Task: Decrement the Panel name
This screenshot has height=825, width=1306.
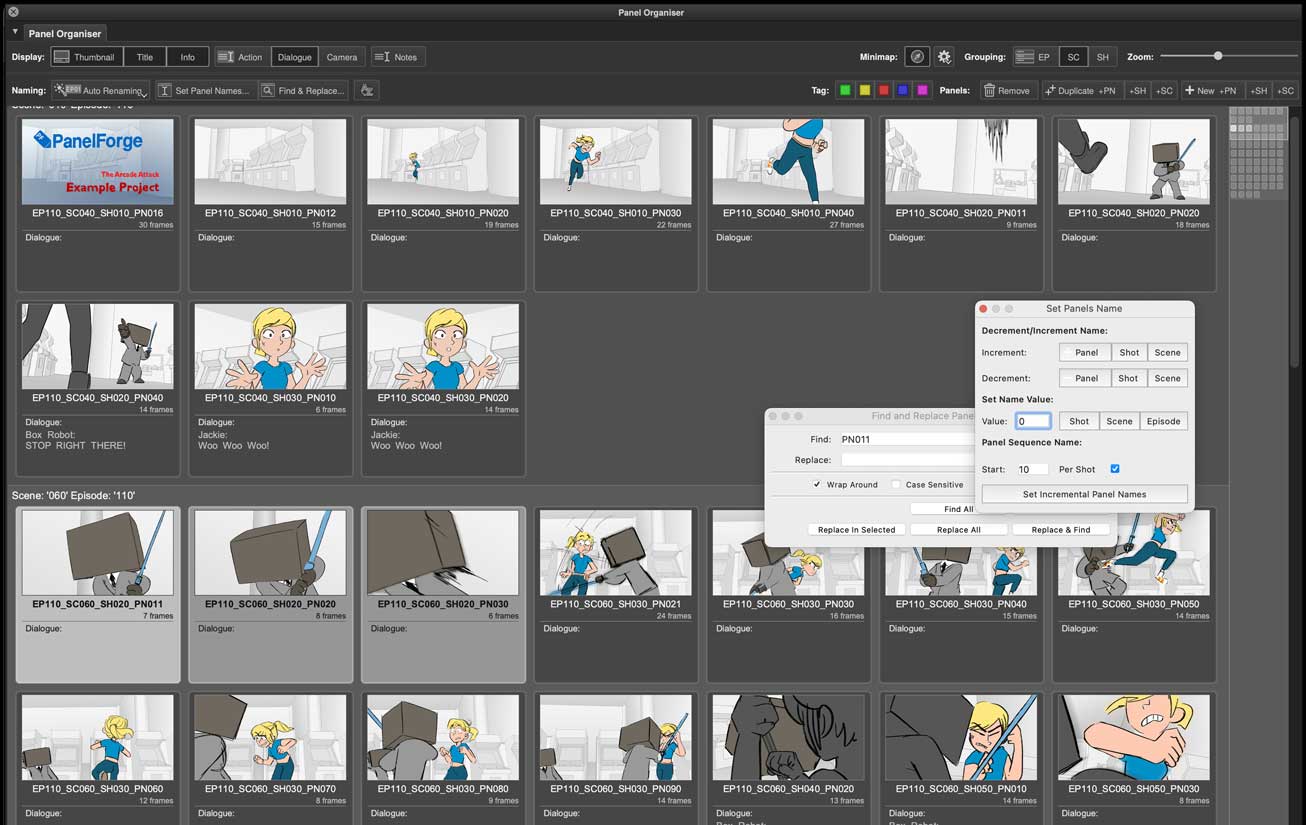Action: tap(1084, 378)
